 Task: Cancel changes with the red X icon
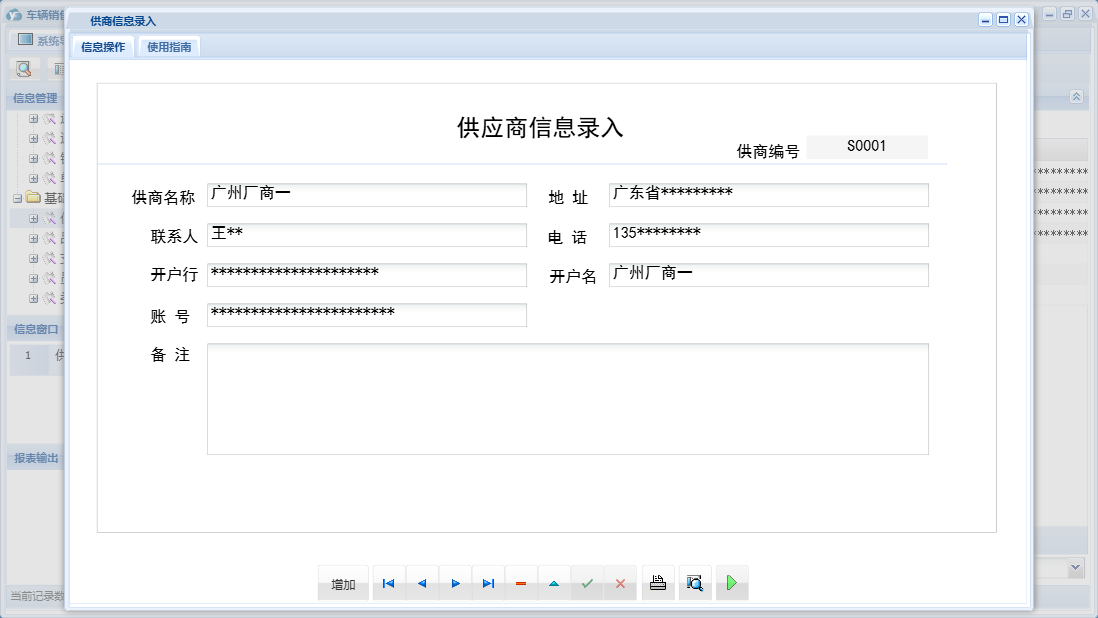[x=621, y=582]
